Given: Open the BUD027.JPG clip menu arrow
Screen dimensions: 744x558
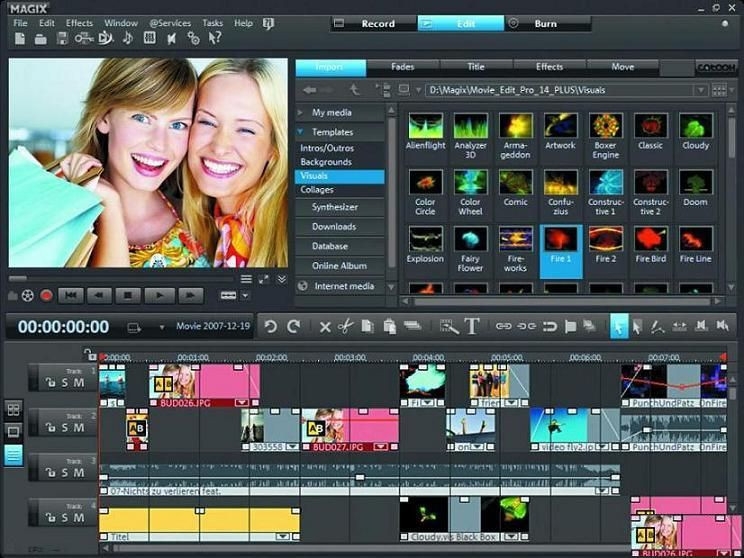Looking at the screenshot, I should pyautogui.click(x=380, y=447).
